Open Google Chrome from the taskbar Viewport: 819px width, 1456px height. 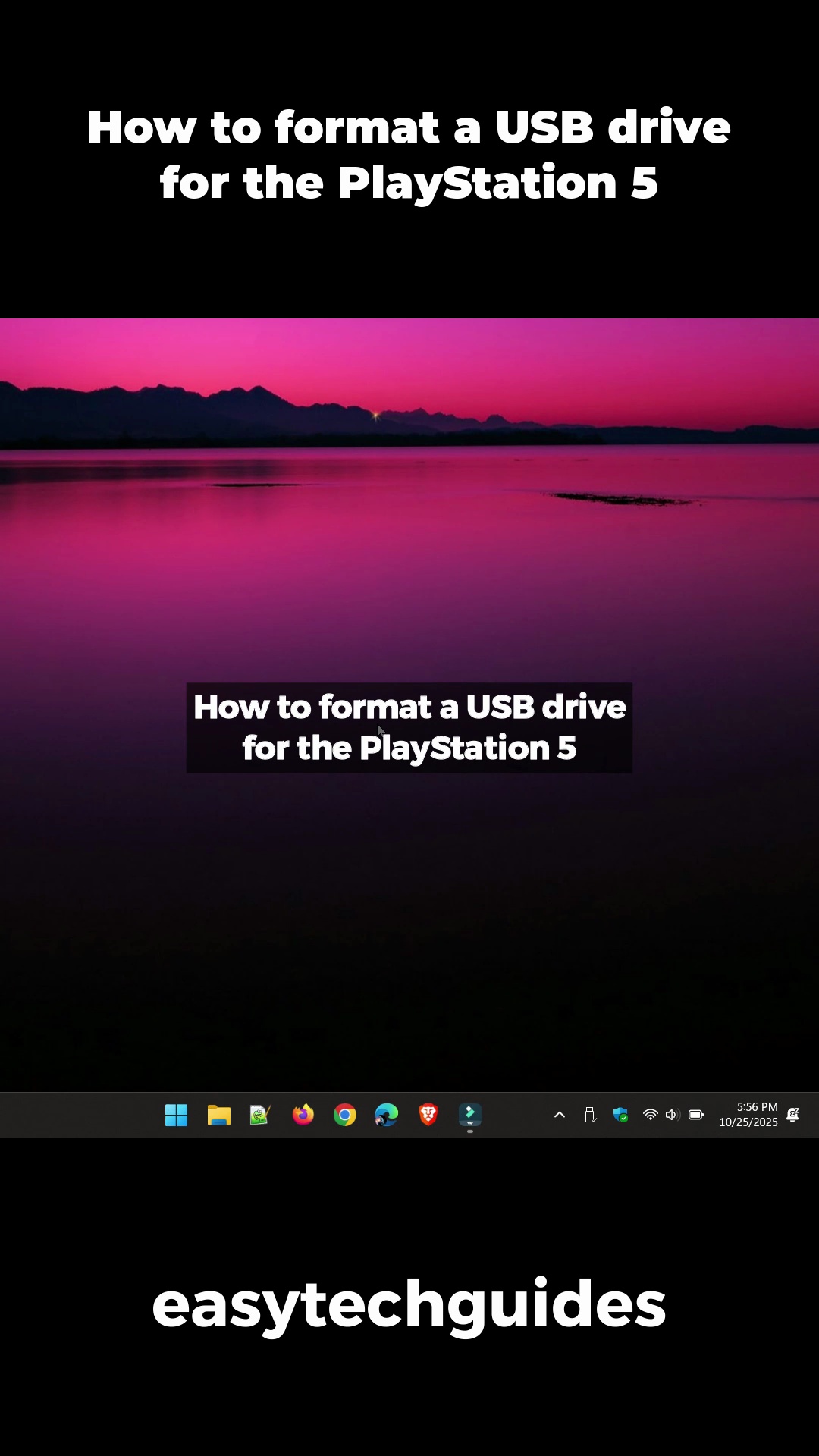pos(345,1115)
